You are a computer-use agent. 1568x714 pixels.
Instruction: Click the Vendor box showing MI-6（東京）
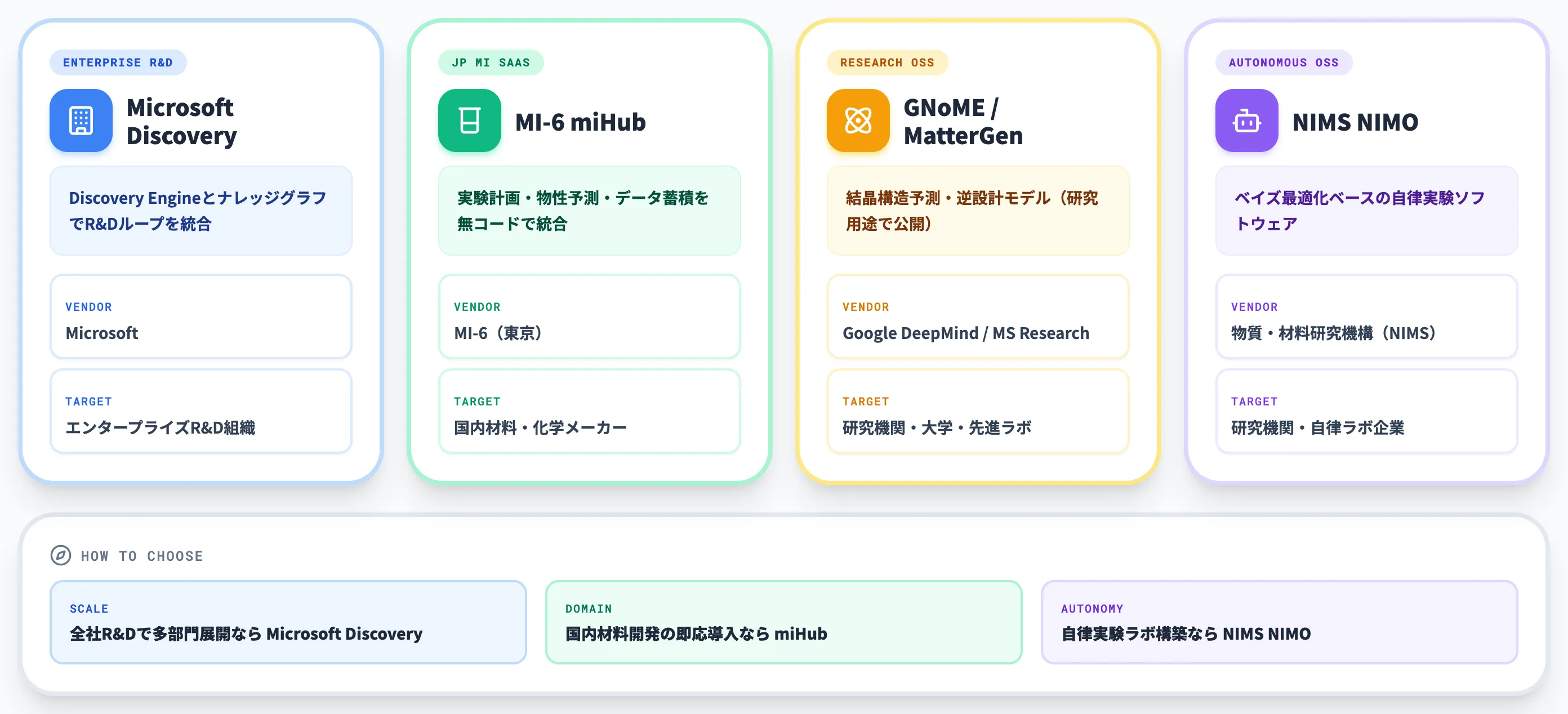pos(589,316)
